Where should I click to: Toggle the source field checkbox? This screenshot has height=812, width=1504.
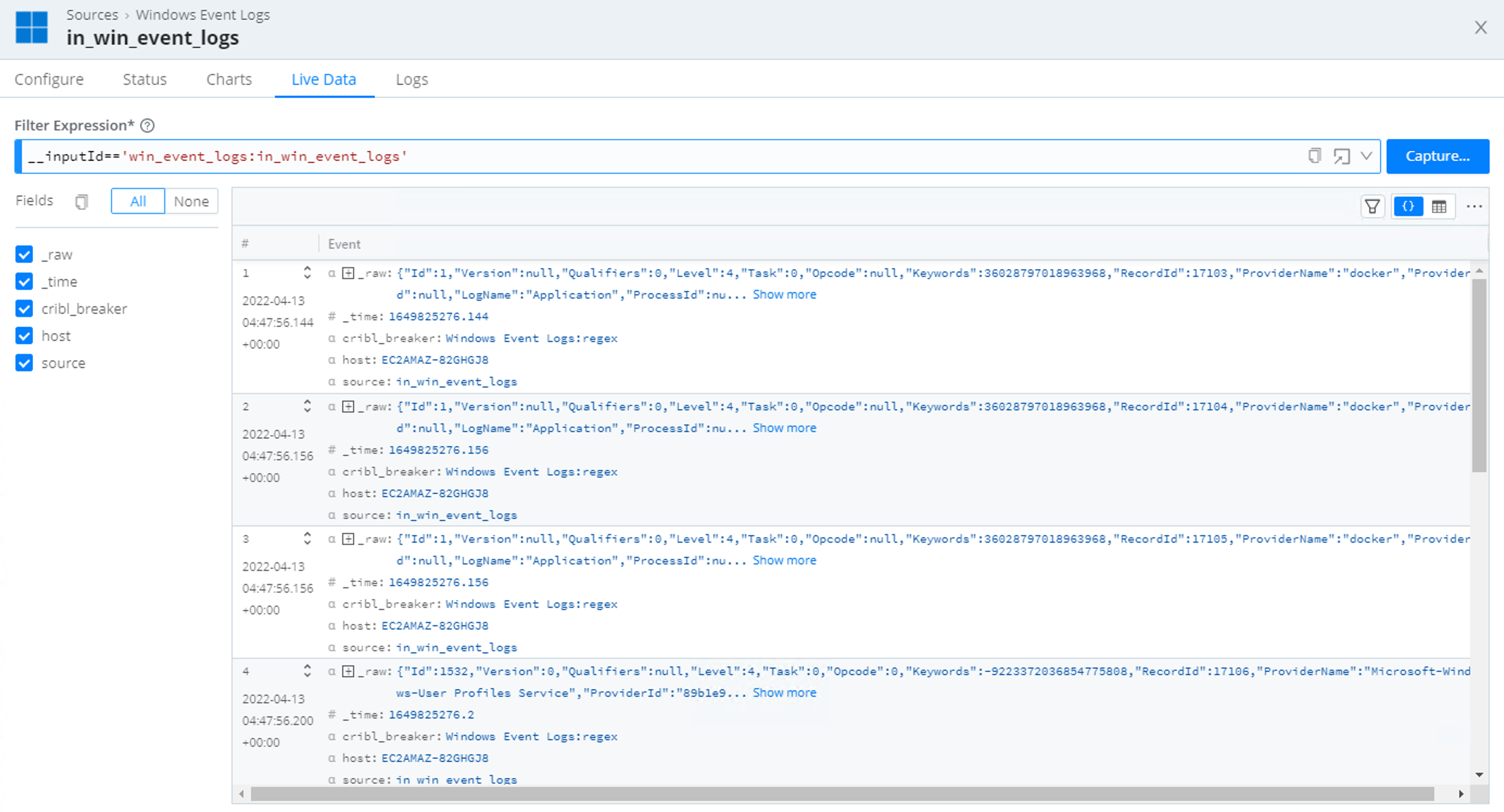tap(24, 363)
